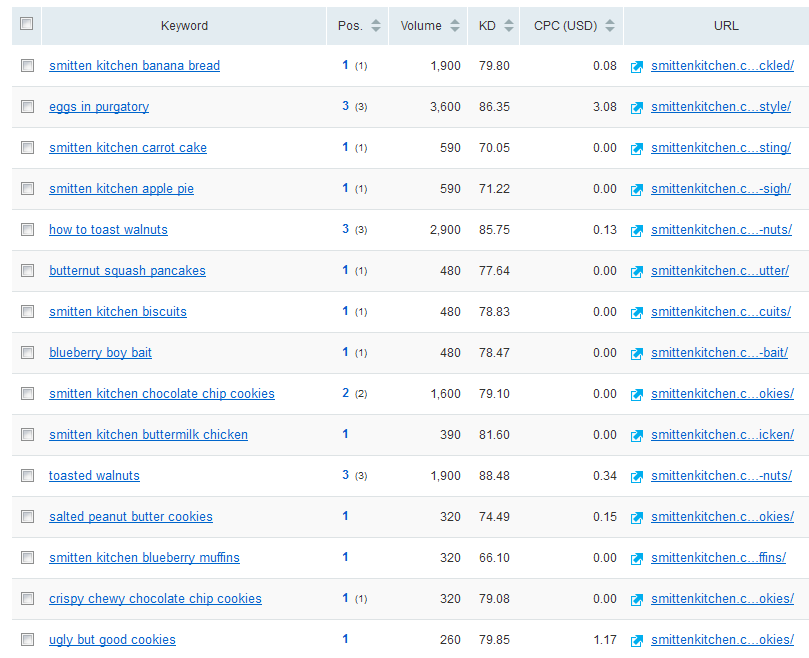Screen dimensions: 809x658
Task: Sort table by CPC (USD) column arrows
Action: [610, 25]
